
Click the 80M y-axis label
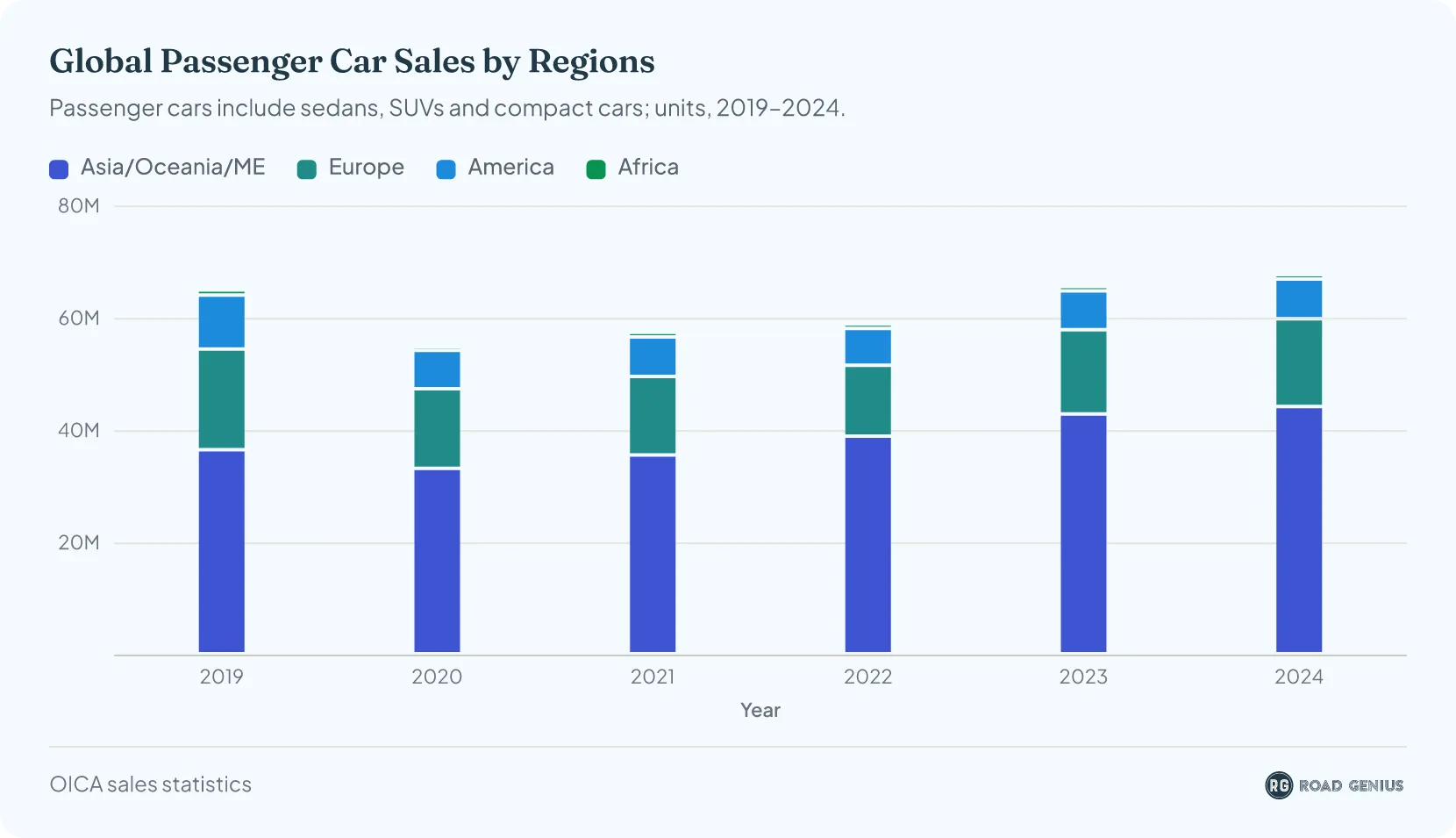pyautogui.click(x=79, y=206)
